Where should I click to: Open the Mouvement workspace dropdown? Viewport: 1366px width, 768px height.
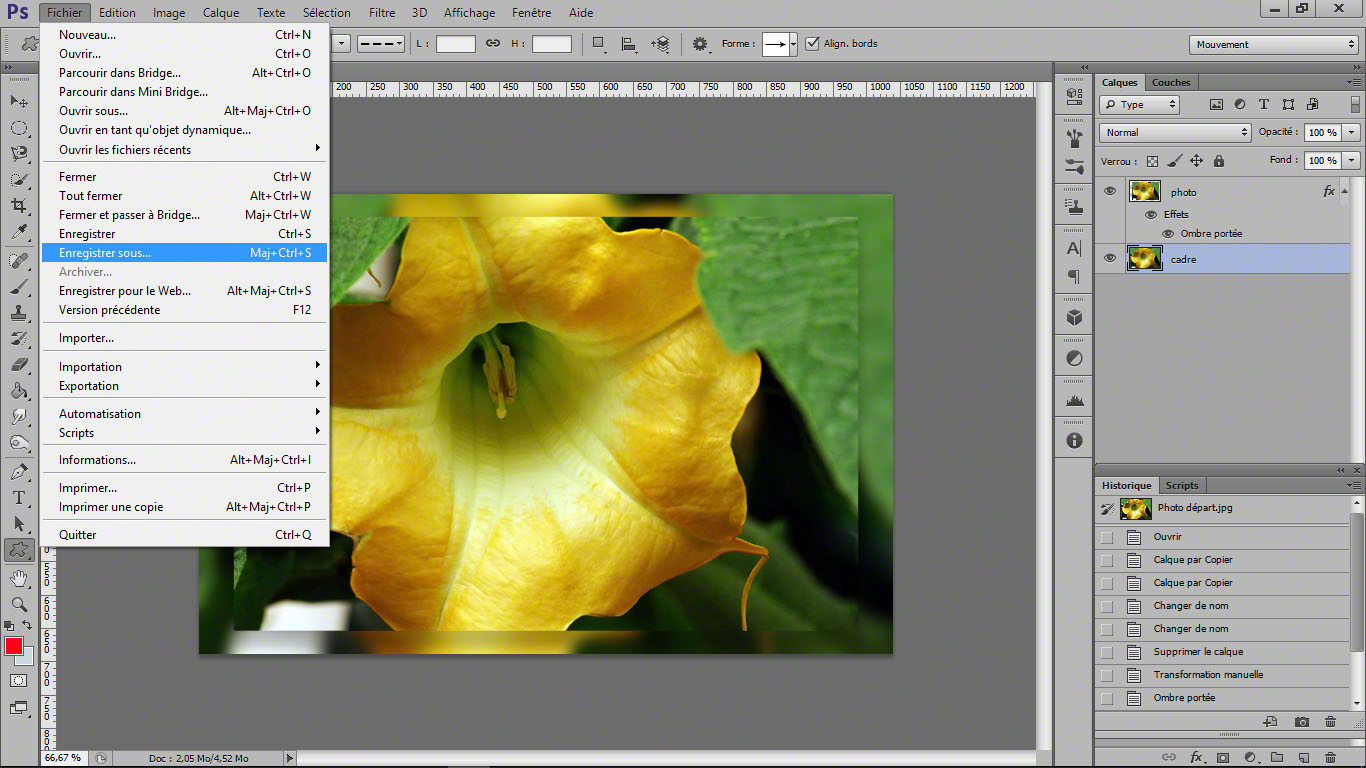coord(1274,44)
